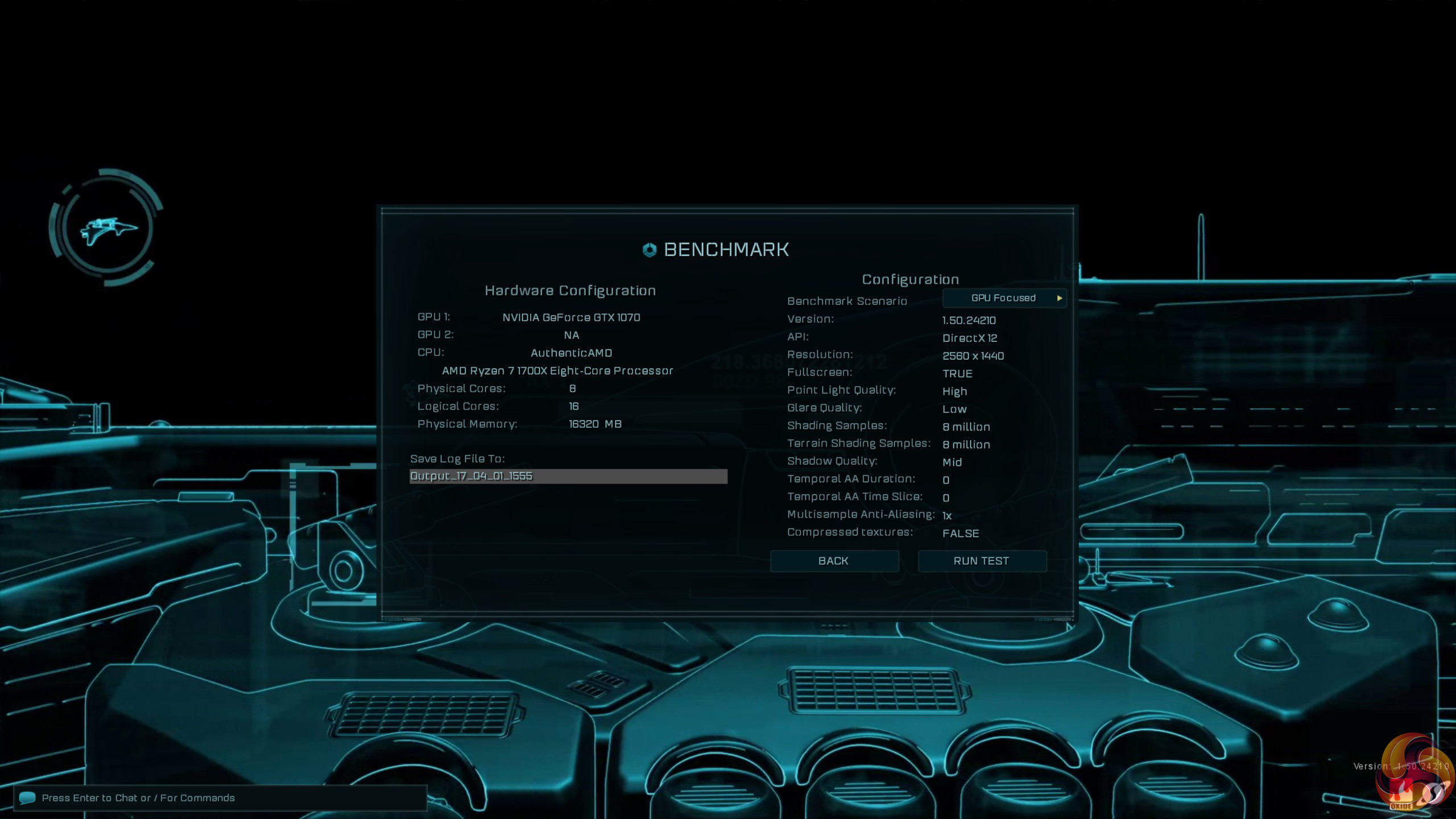Select the DirectX 12 API value
1456x819 pixels.
pos(970,338)
